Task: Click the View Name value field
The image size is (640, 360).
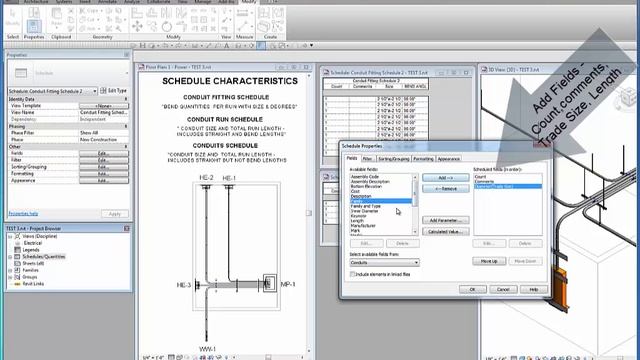Action: click(104, 112)
